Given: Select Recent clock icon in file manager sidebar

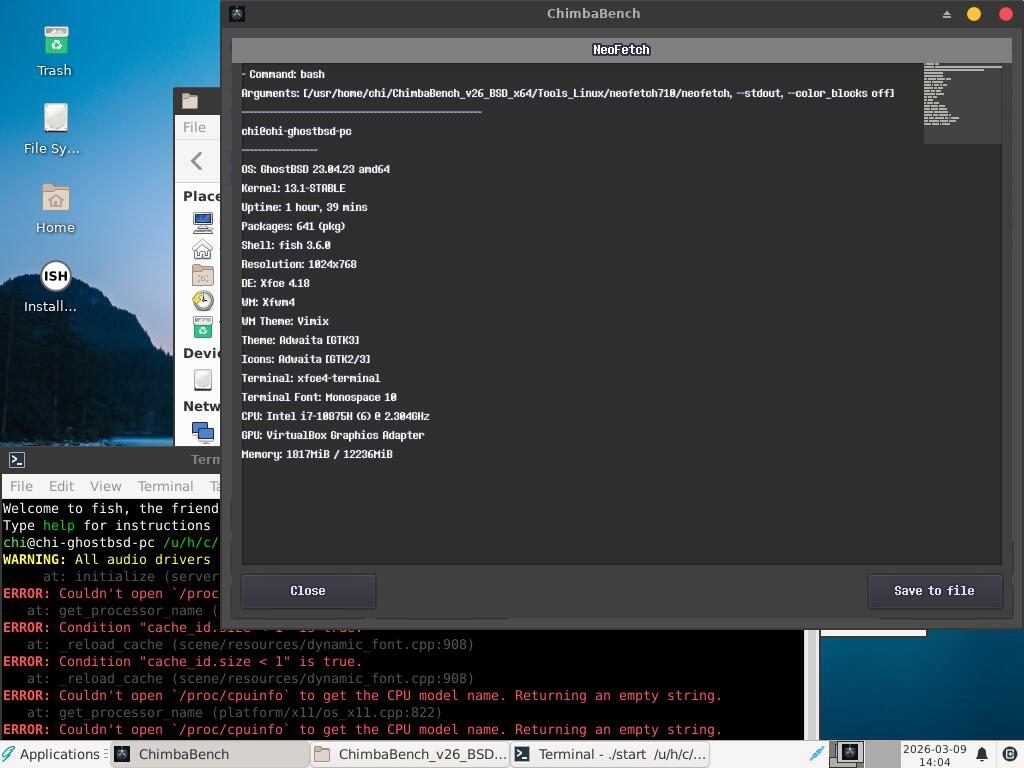Looking at the screenshot, I should pos(202,300).
